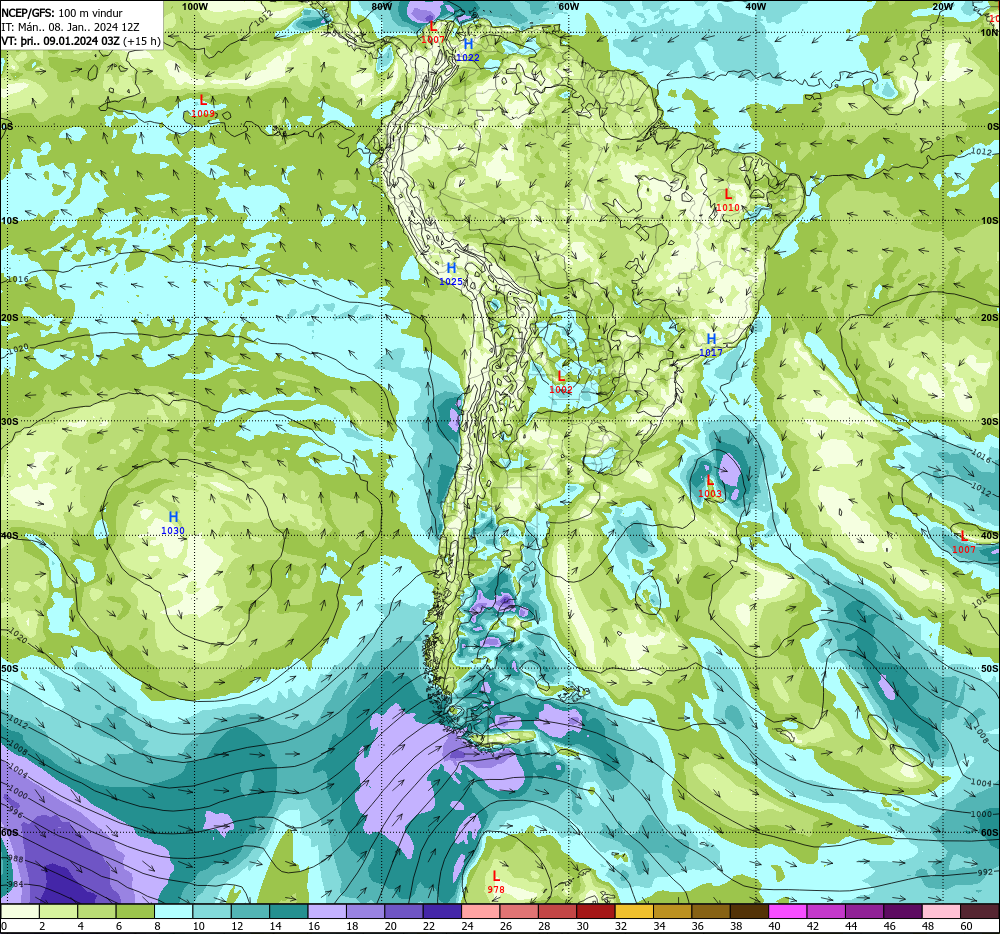Click the L 1009 marker in the Pacific
The image size is (1000, 934).
click(203, 106)
